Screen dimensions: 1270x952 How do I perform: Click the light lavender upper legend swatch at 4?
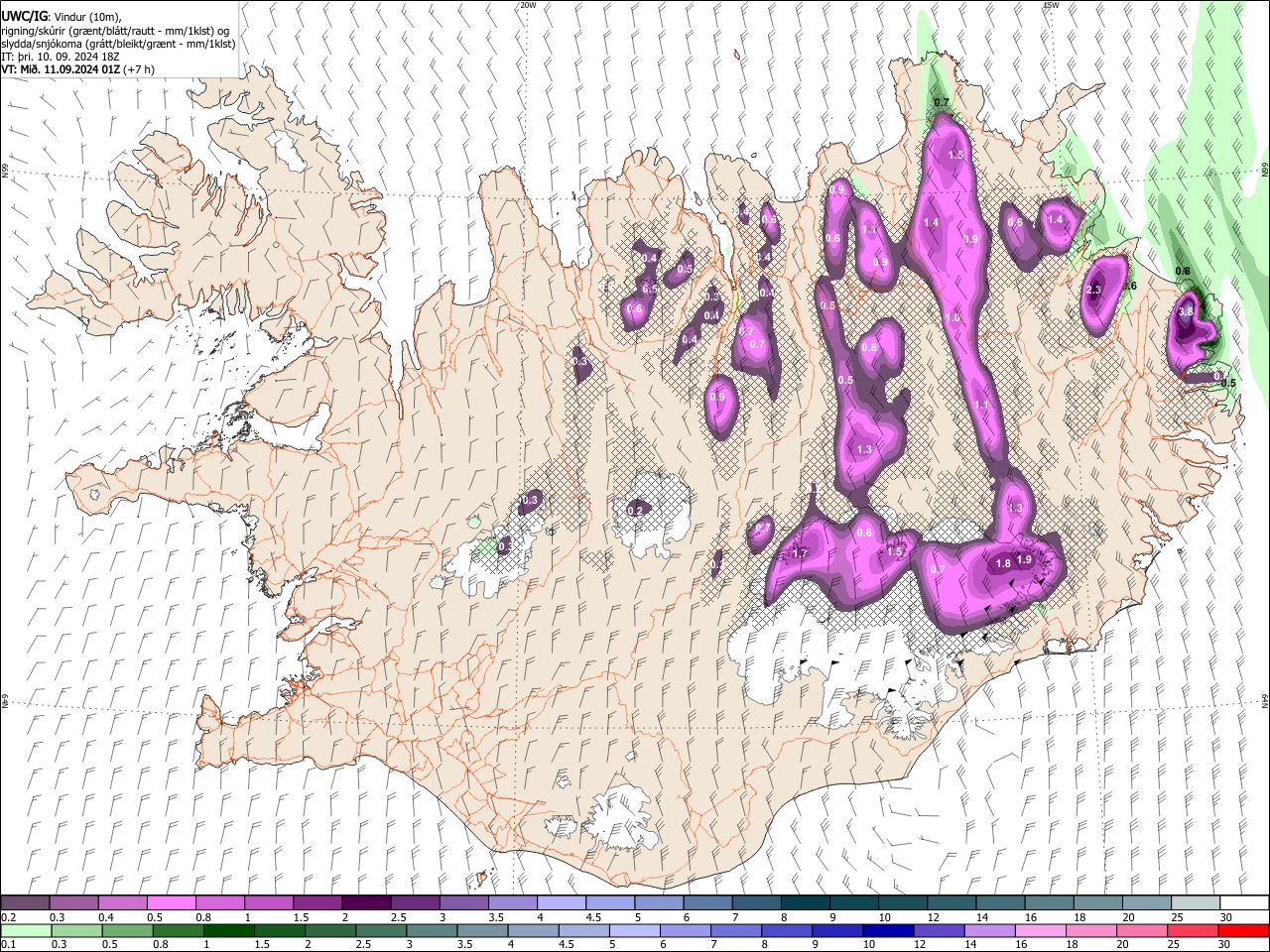(561, 902)
